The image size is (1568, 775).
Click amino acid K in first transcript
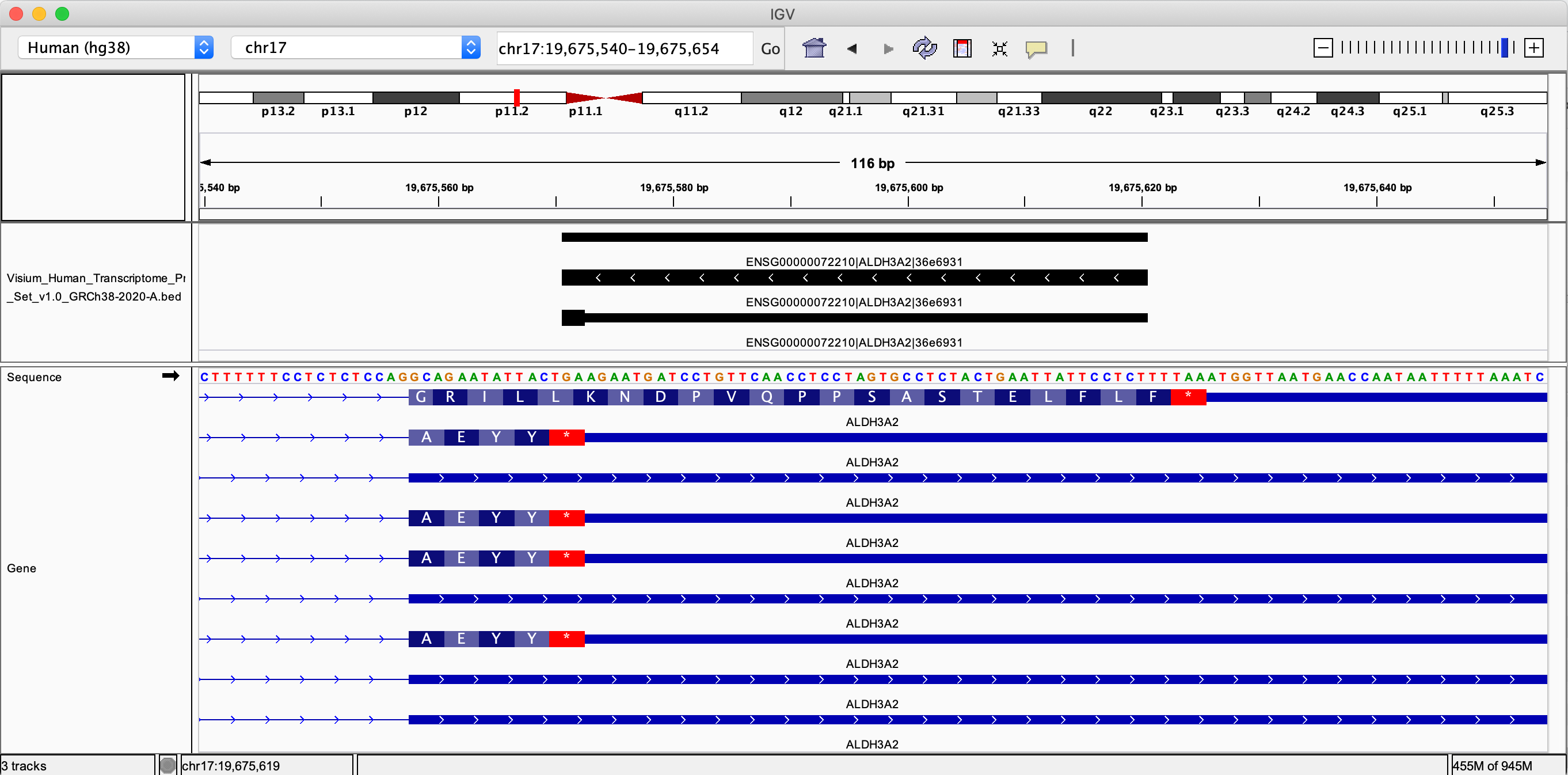pos(591,397)
